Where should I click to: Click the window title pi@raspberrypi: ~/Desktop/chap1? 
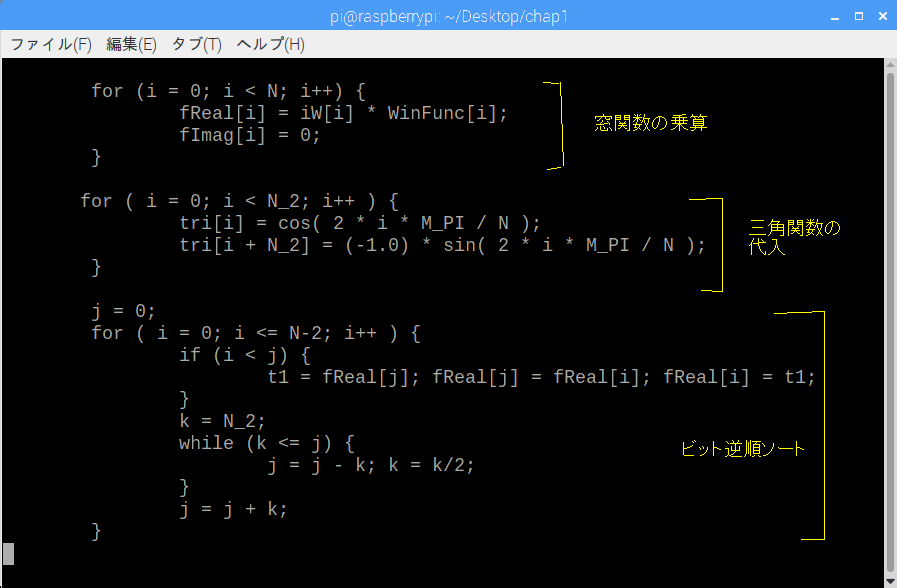pyautogui.click(x=449, y=17)
